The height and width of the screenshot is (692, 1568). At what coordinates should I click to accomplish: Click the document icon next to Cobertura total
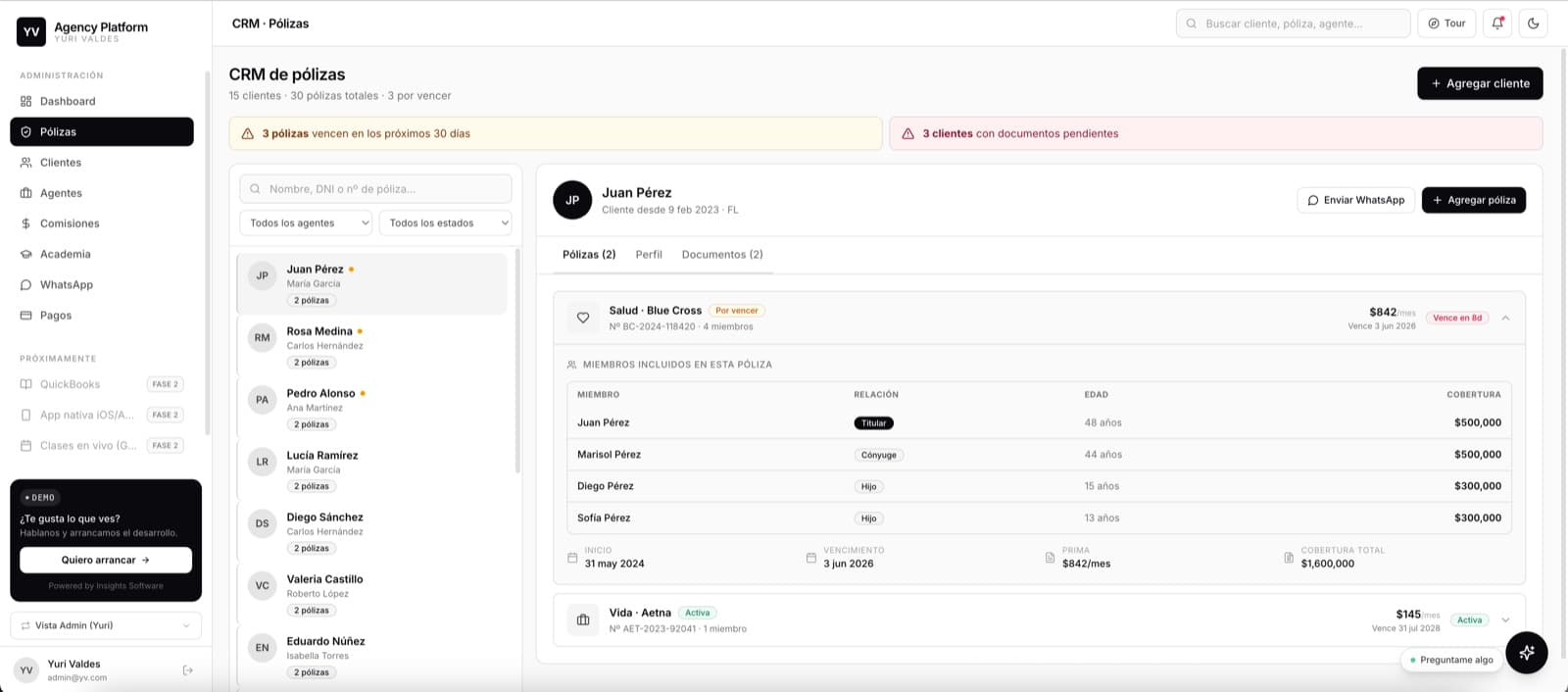1289,558
